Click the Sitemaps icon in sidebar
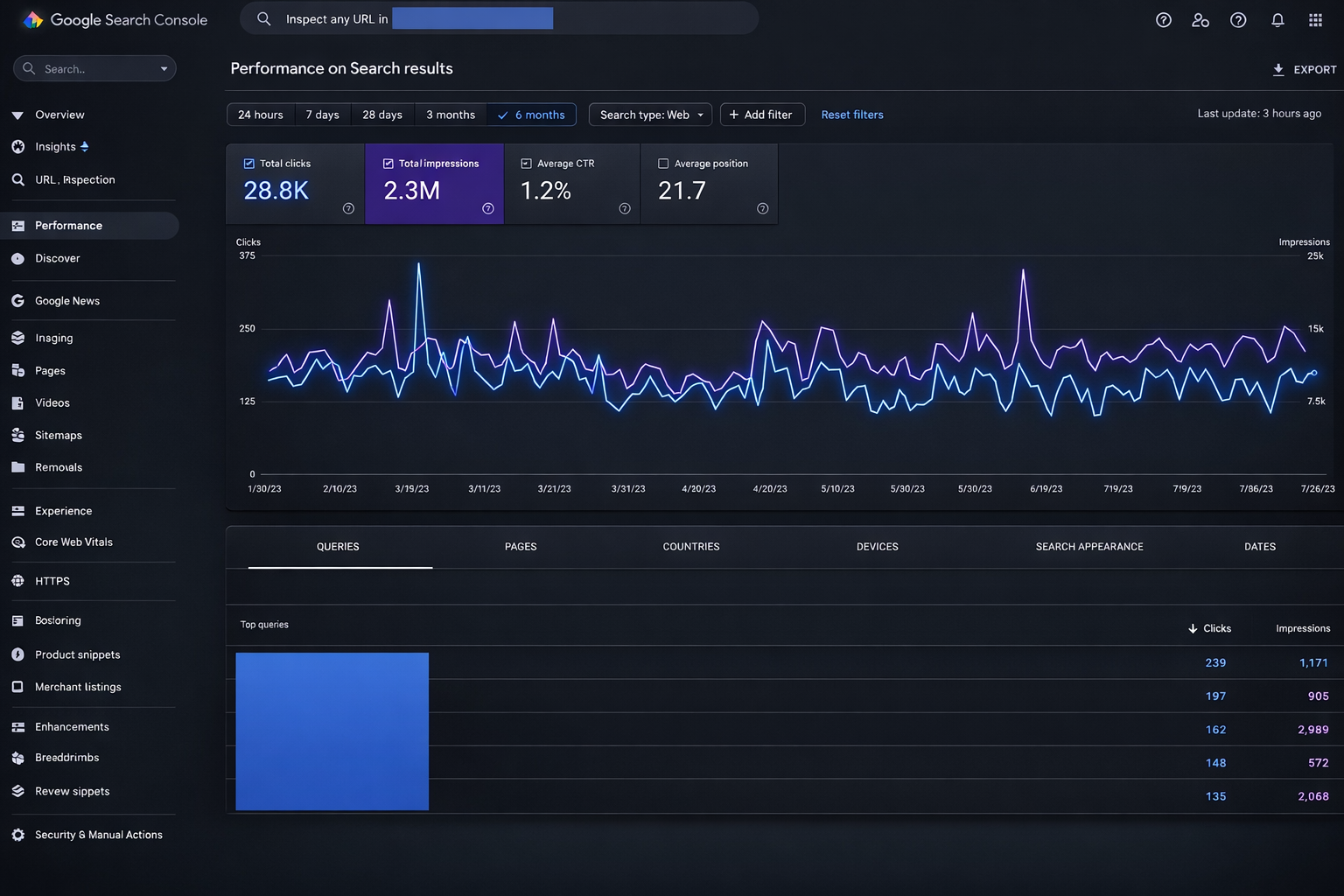The image size is (1344, 896). (17, 435)
